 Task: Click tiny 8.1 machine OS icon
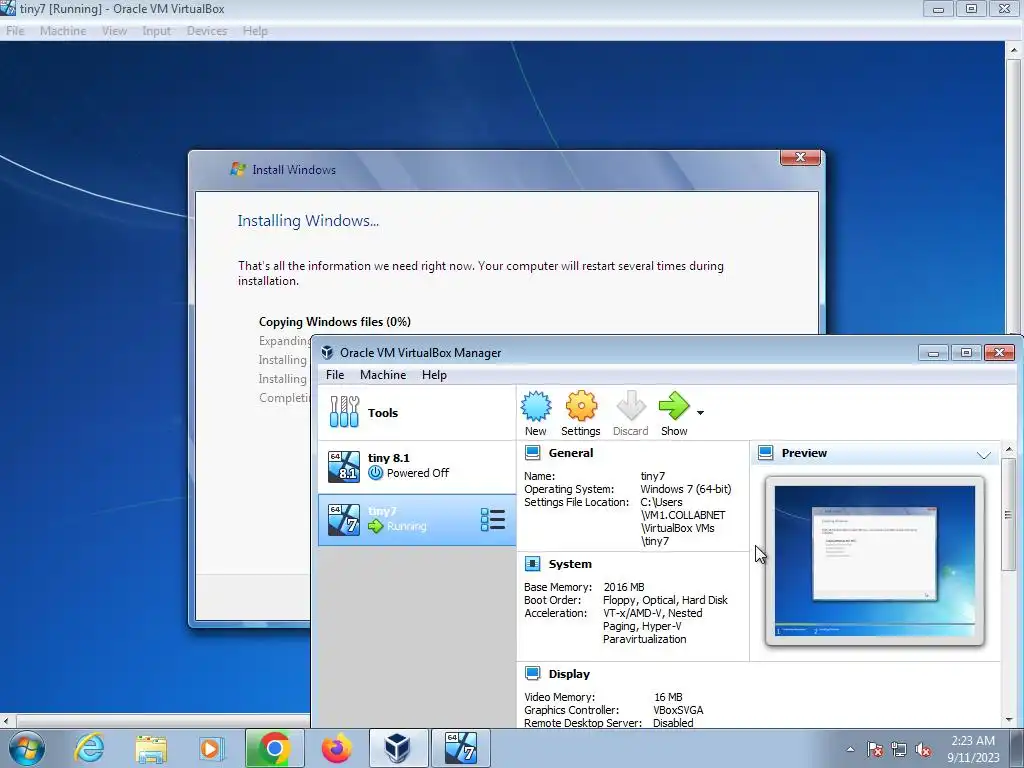pos(344,466)
